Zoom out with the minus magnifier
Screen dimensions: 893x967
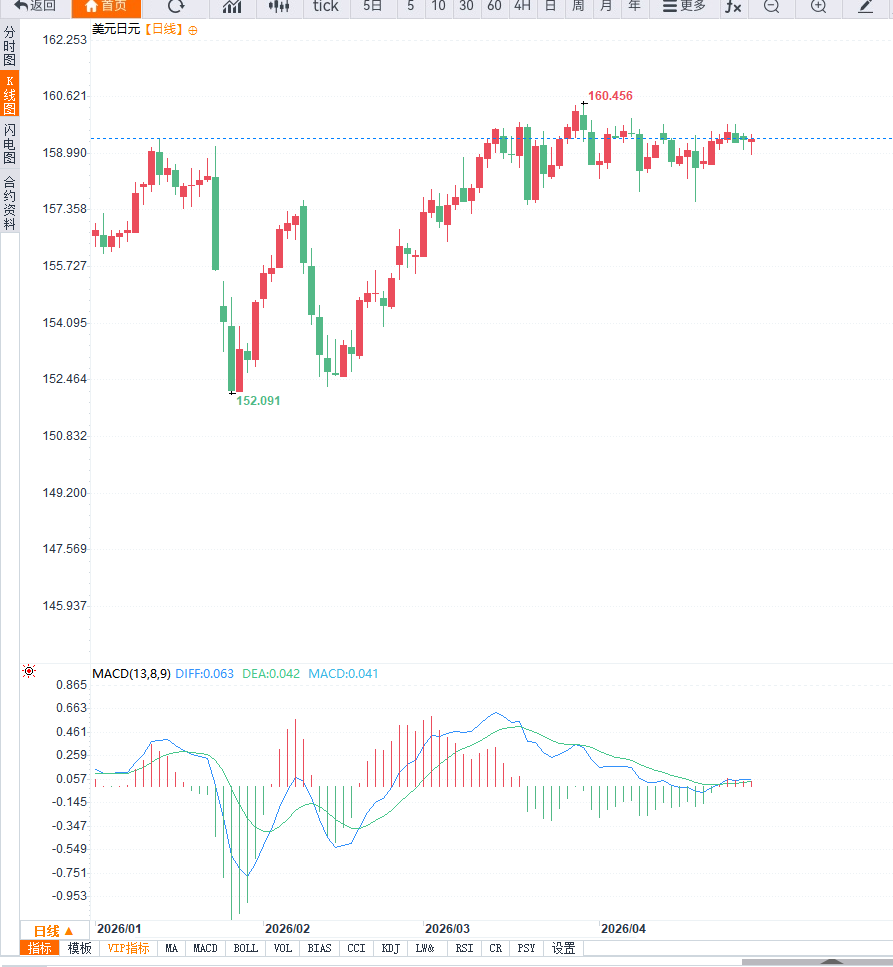(x=772, y=6)
